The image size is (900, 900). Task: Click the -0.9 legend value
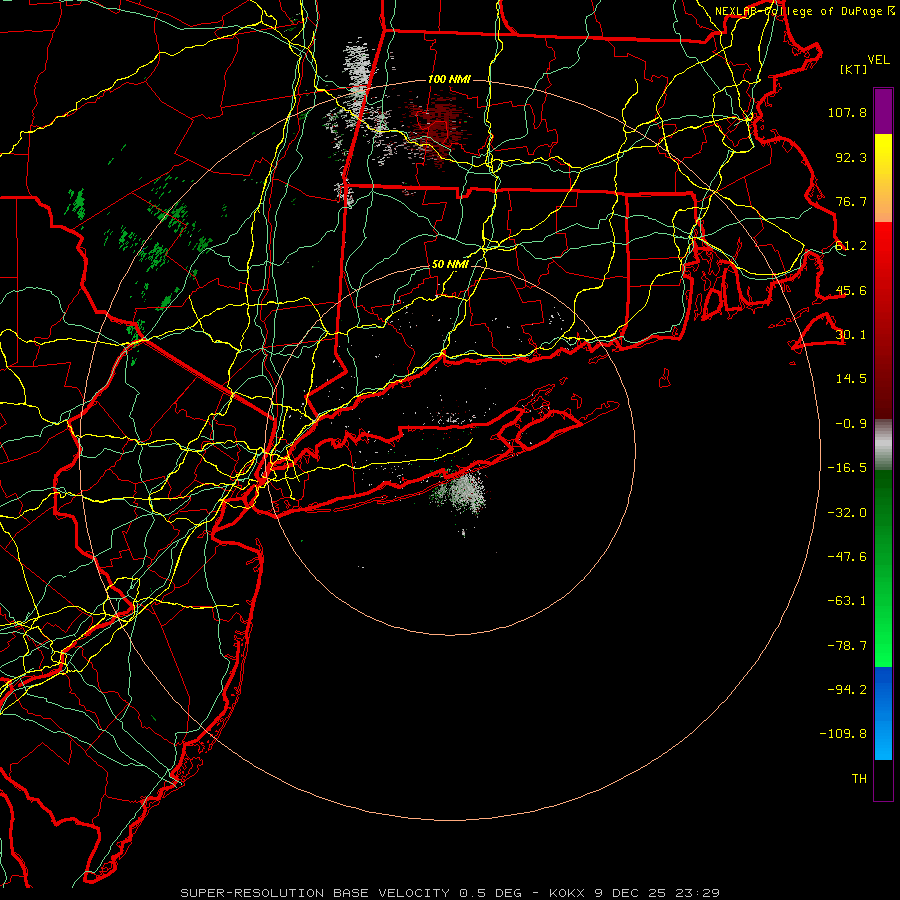pyautogui.click(x=851, y=424)
